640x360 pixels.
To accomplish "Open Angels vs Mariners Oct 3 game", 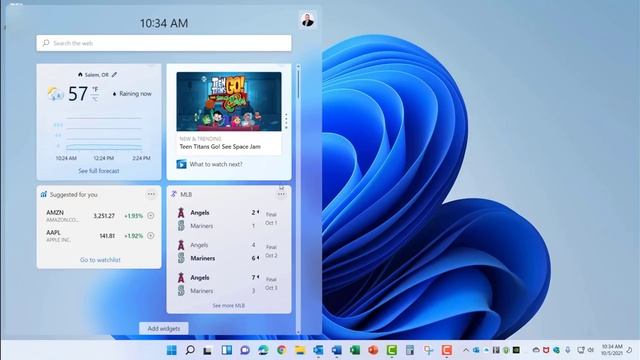I will tap(228, 284).
